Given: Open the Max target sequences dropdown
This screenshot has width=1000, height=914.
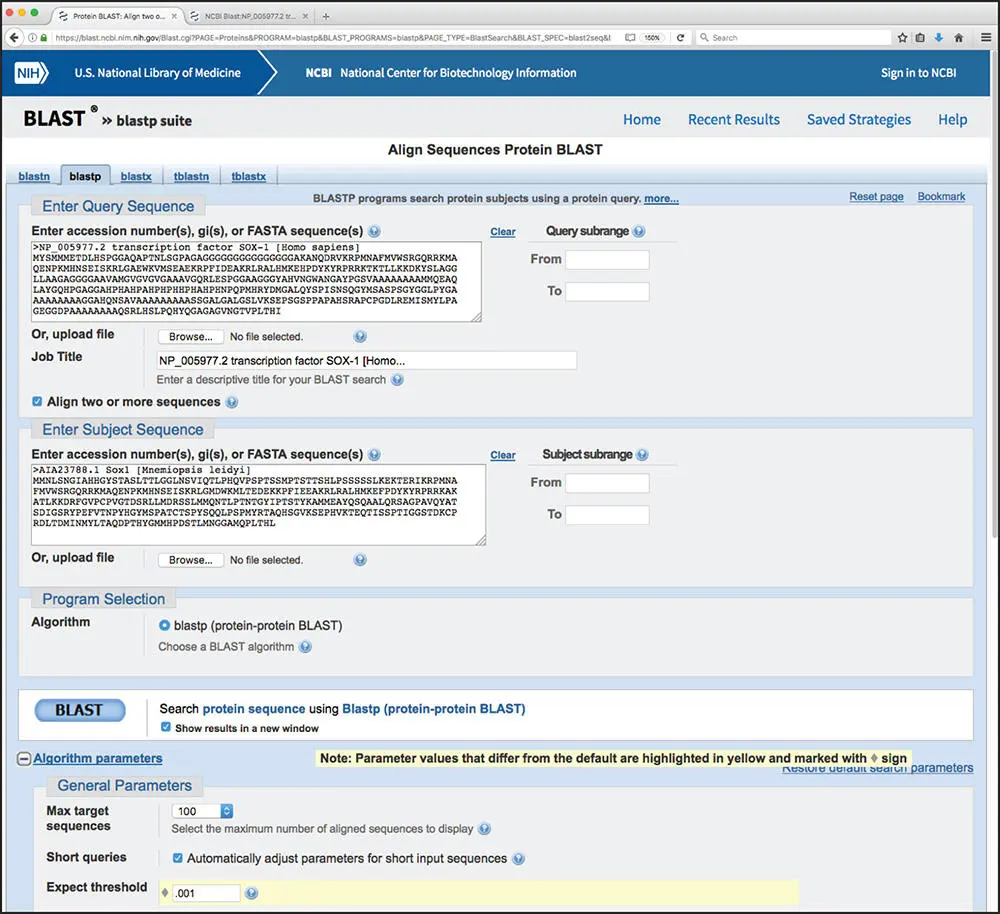Looking at the screenshot, I should point(202,811).
